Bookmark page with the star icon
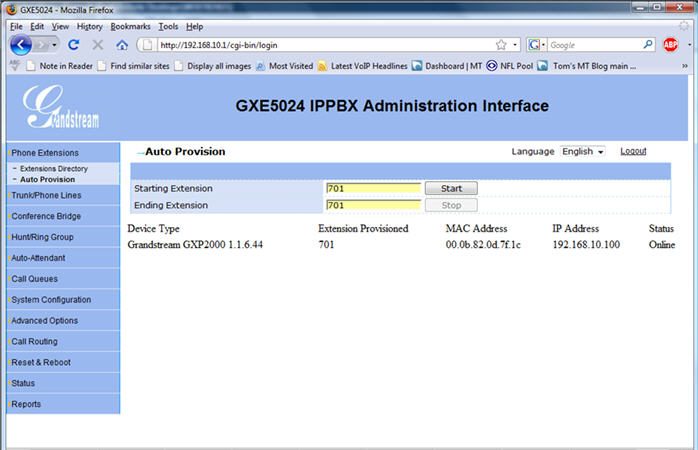Image resolution: width=698 pixels, height=450 pixels. click(500, 45)
